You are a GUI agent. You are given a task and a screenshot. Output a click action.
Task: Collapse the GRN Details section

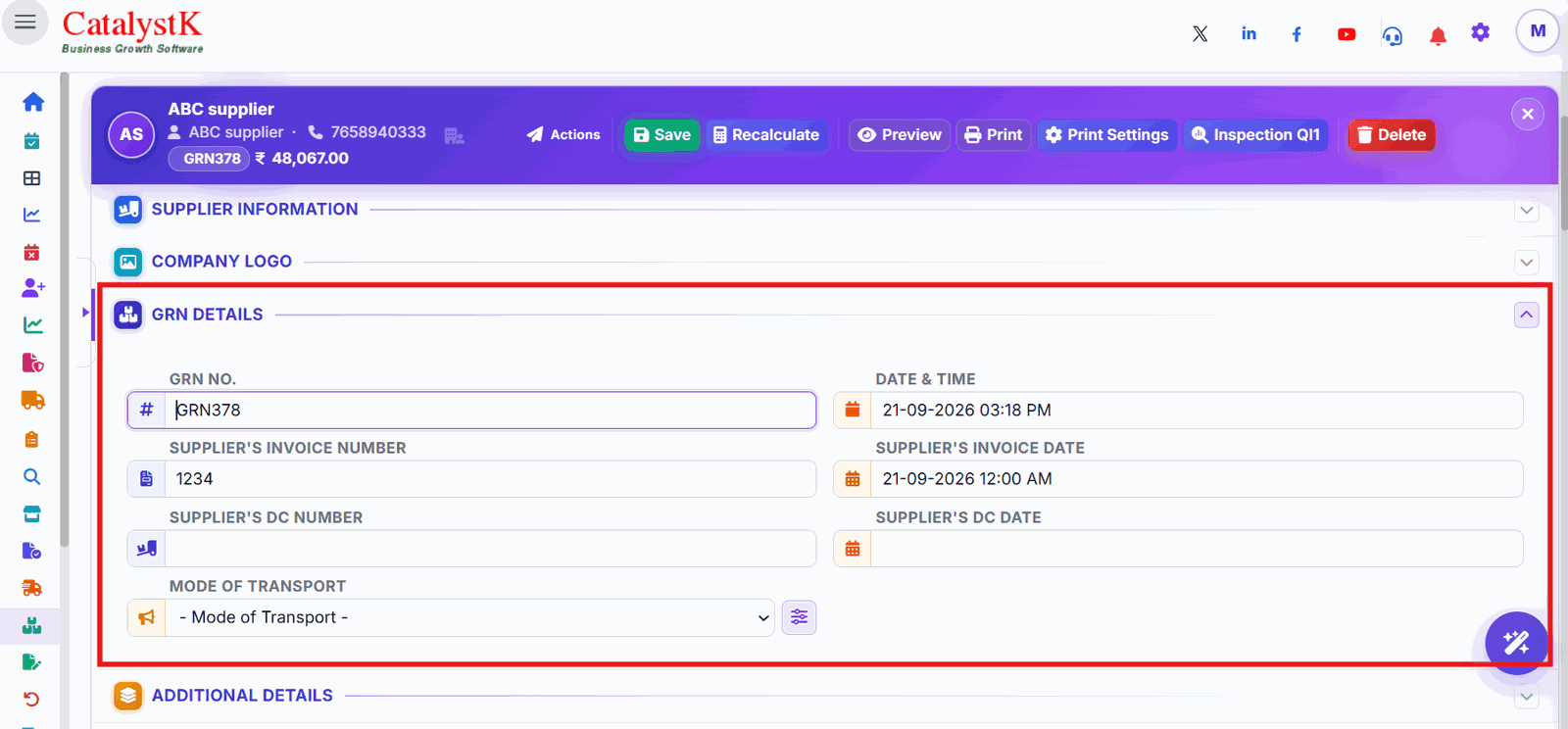point(1526,315)
